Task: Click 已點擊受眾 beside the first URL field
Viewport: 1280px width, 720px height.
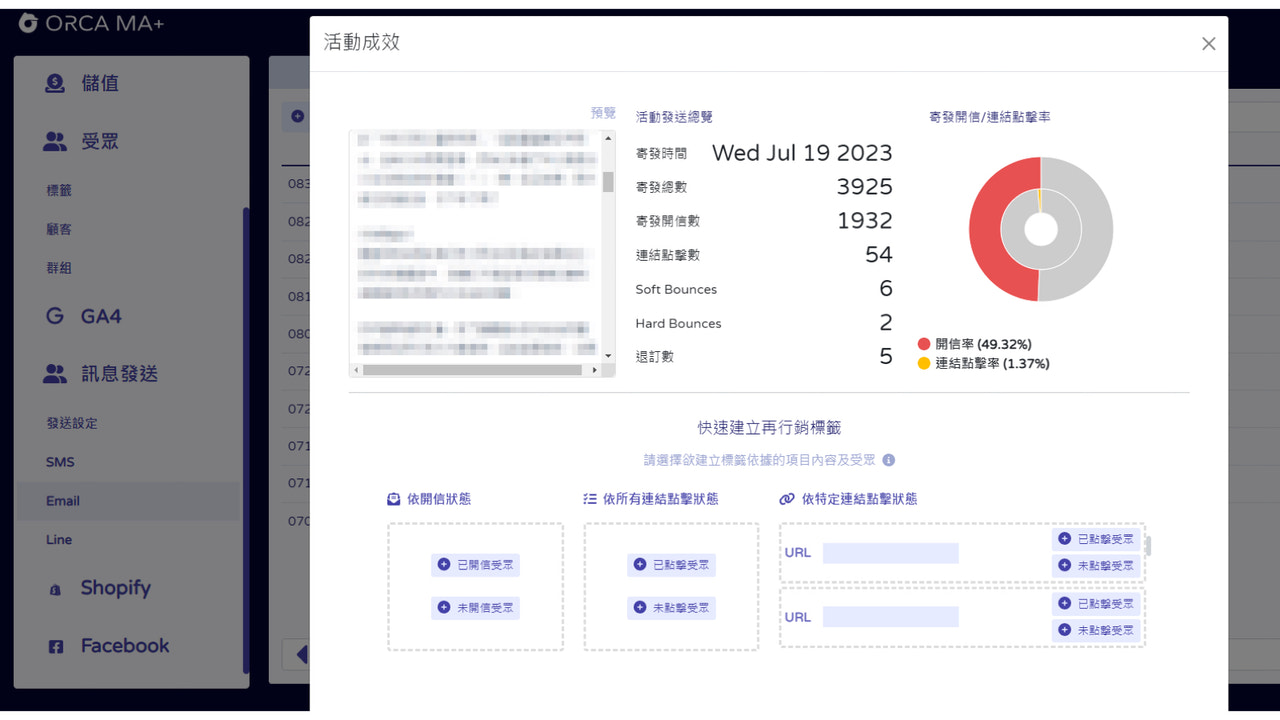Action: point(1096,539)
